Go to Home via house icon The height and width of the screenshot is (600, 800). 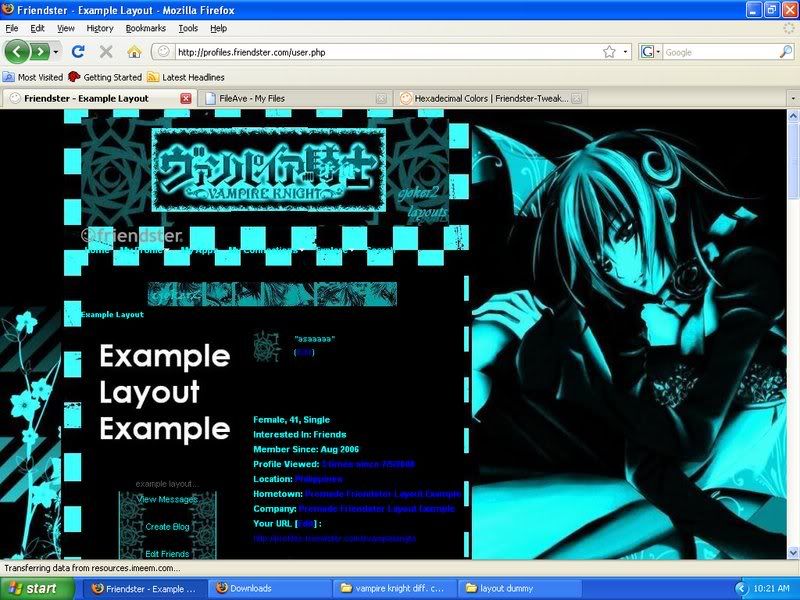click(x=134, y=51)
